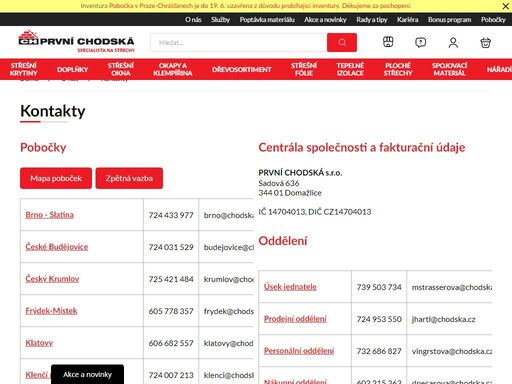The image size is (512, 384).
Task: Open the store locator icon in header
Action: 388,42
